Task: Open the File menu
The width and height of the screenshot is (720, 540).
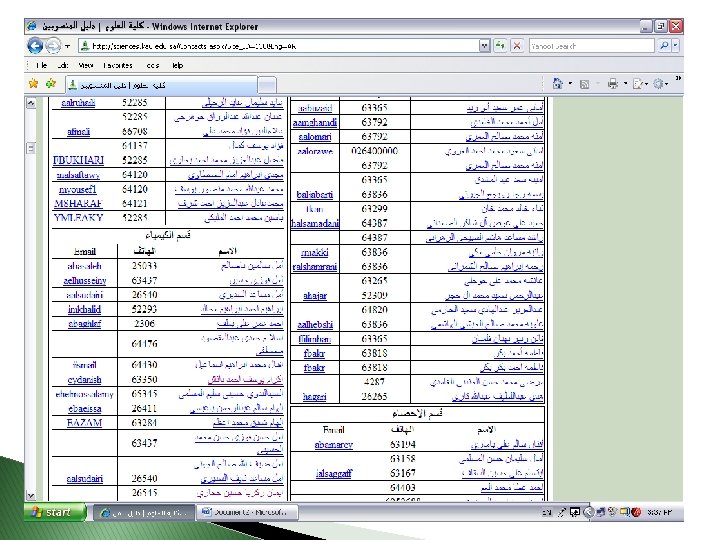Action: (41, 65)
